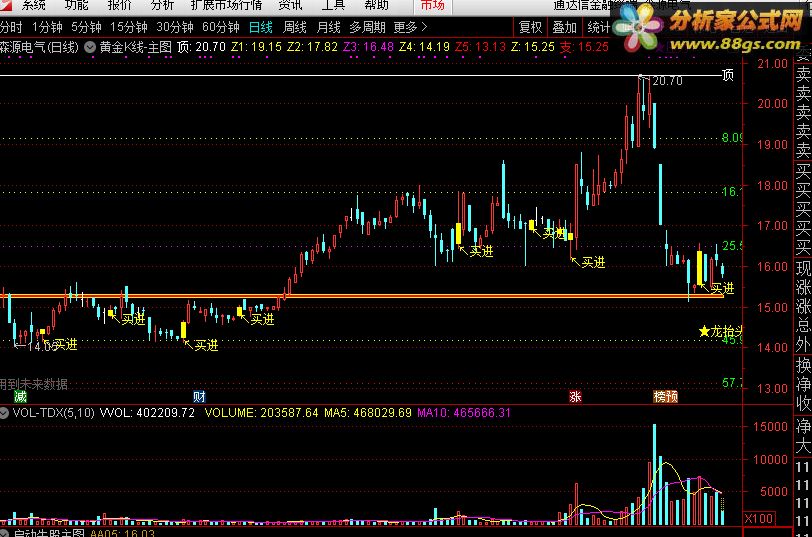Click the 21.00 price axis label

pos(772,64)
